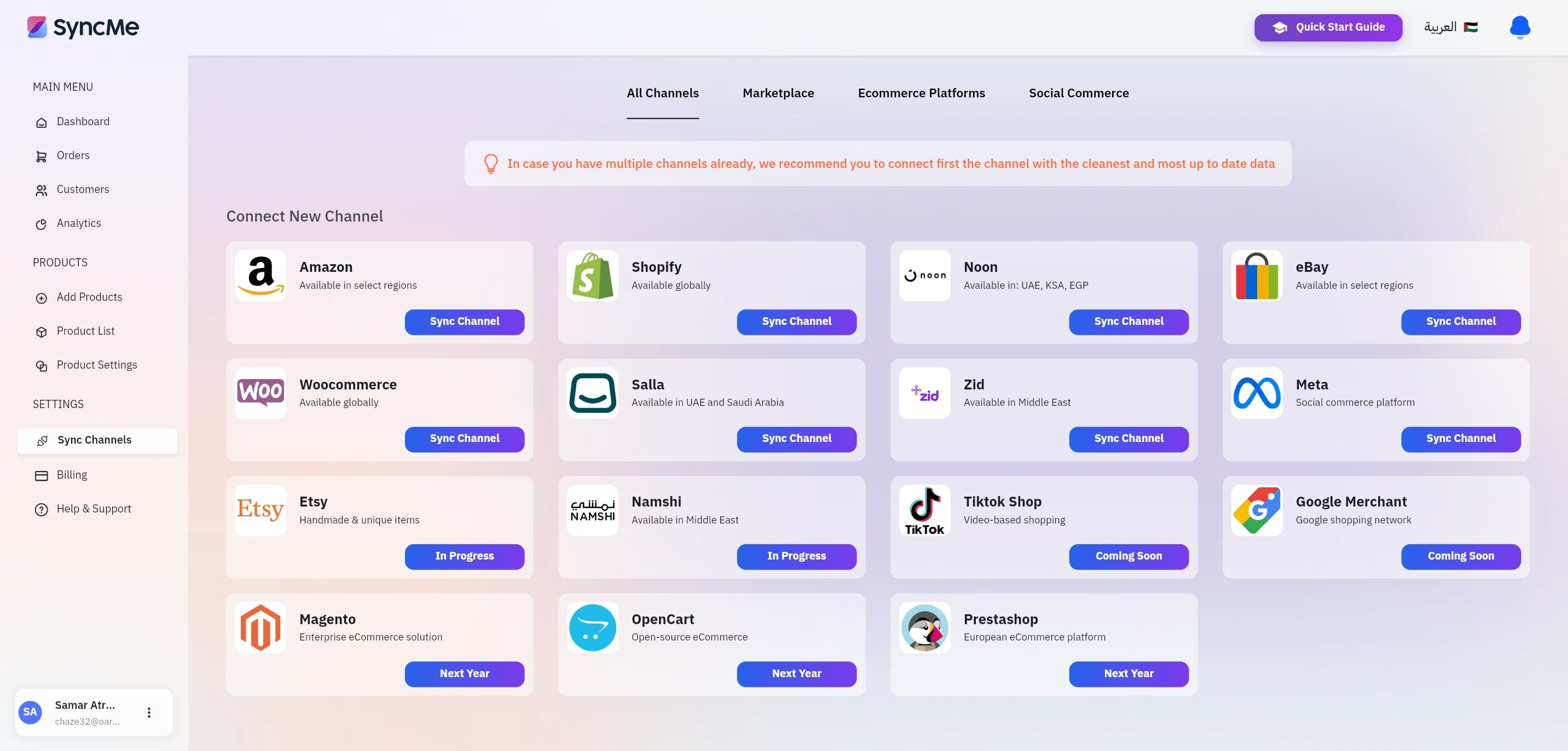Viewport: 1568px width, 751px height.
Task: Click the Meta infinity logo
Action: coord(1257,393)
